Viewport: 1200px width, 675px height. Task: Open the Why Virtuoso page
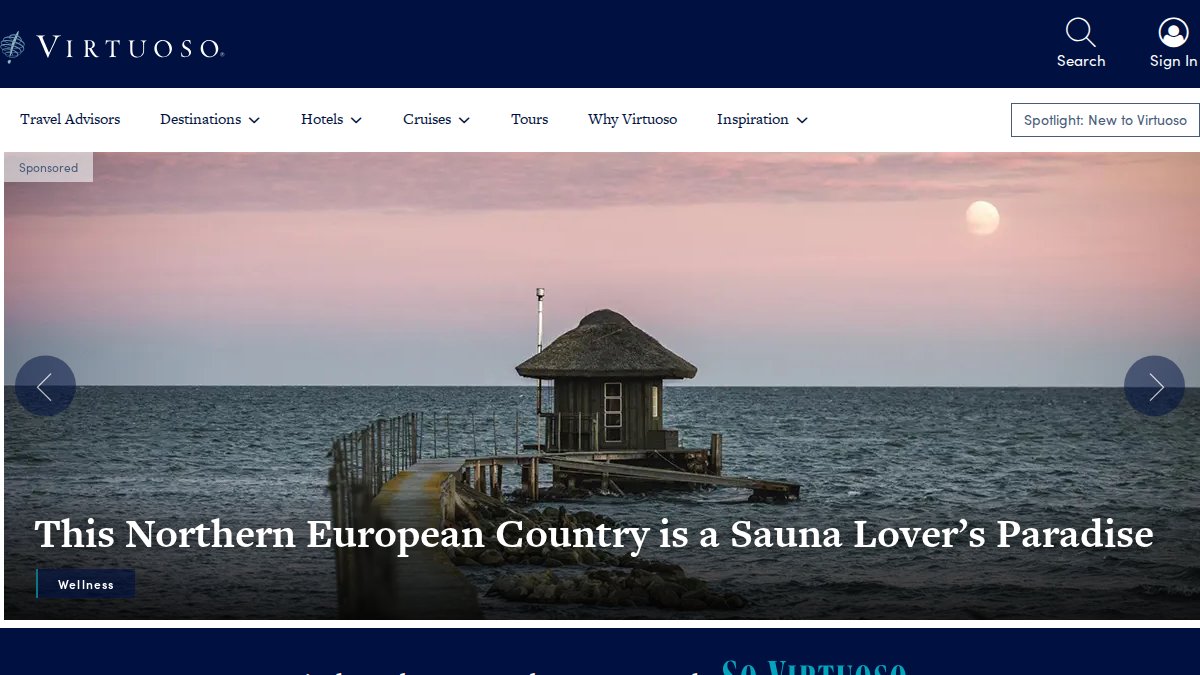[x=632, y=119]
